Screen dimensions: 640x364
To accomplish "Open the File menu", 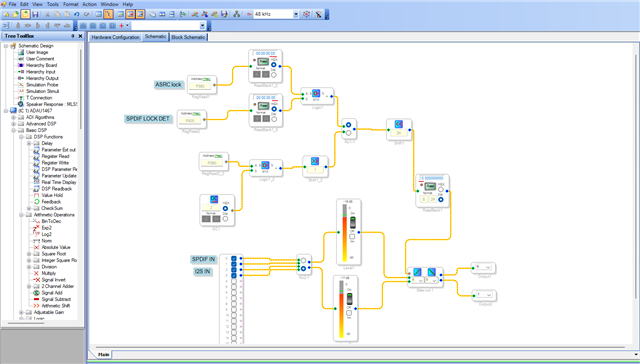I will [12, 4].
